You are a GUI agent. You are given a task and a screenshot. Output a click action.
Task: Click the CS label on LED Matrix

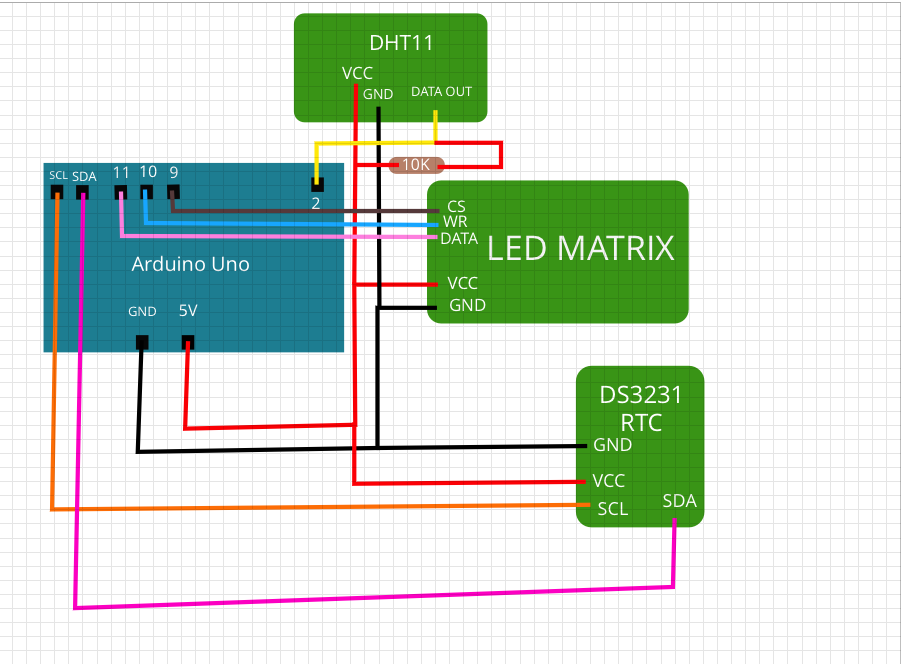(456, 207)
